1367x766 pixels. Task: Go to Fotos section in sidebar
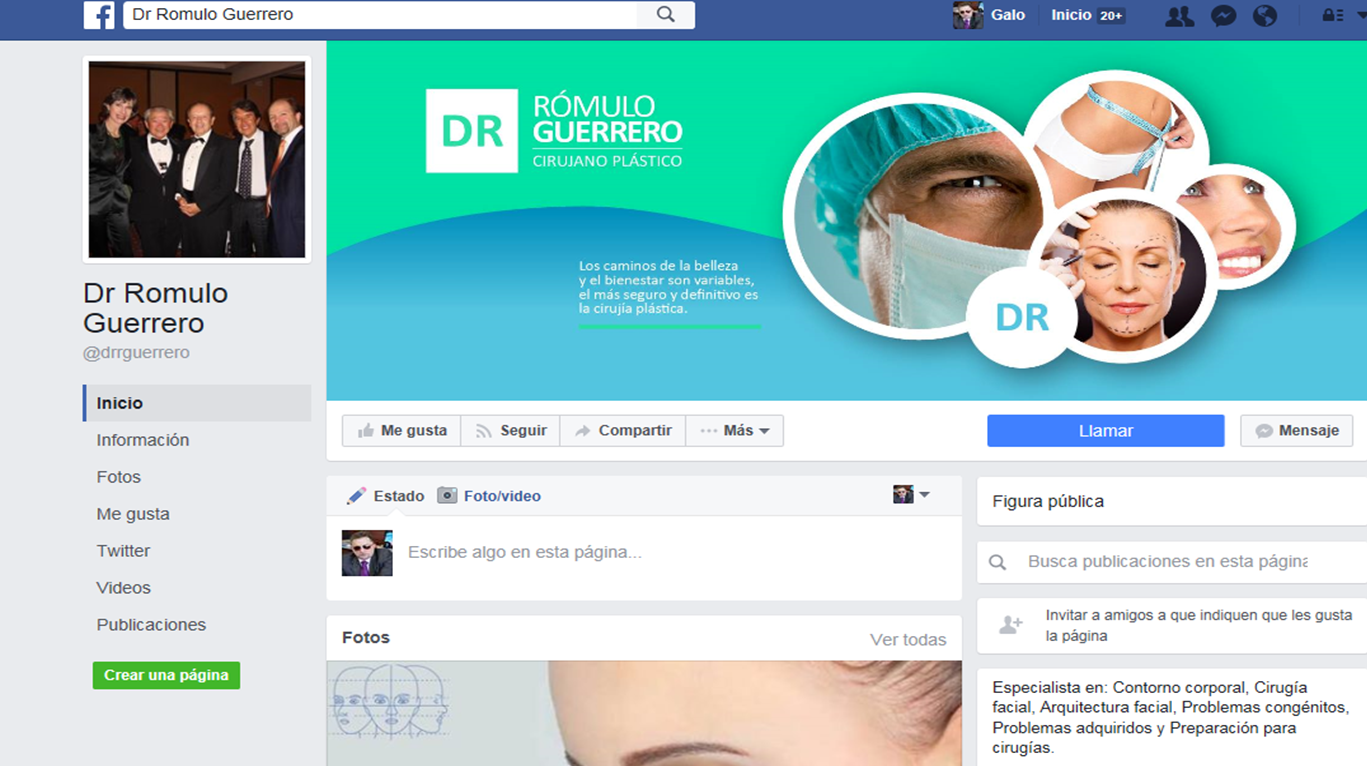[x=118, y=477]
